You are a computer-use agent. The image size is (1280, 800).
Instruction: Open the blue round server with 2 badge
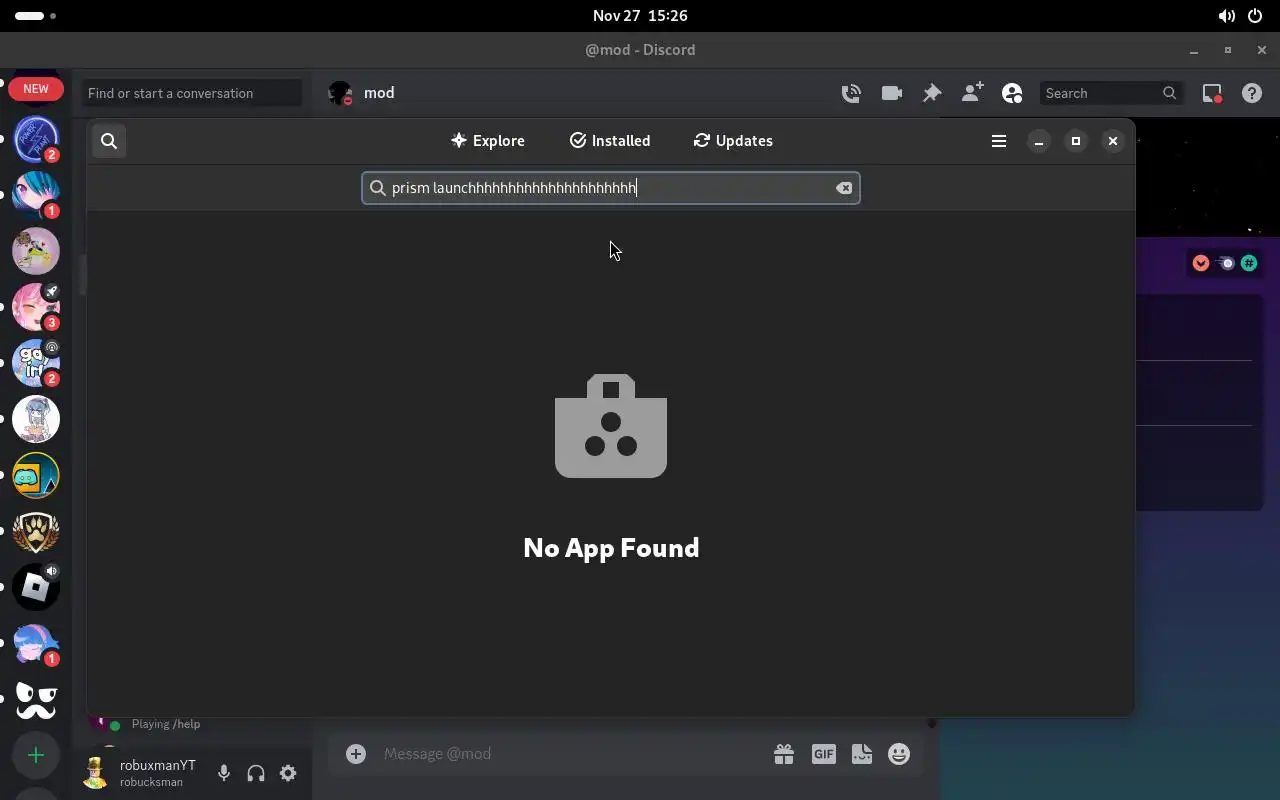(x=36, y=140)
